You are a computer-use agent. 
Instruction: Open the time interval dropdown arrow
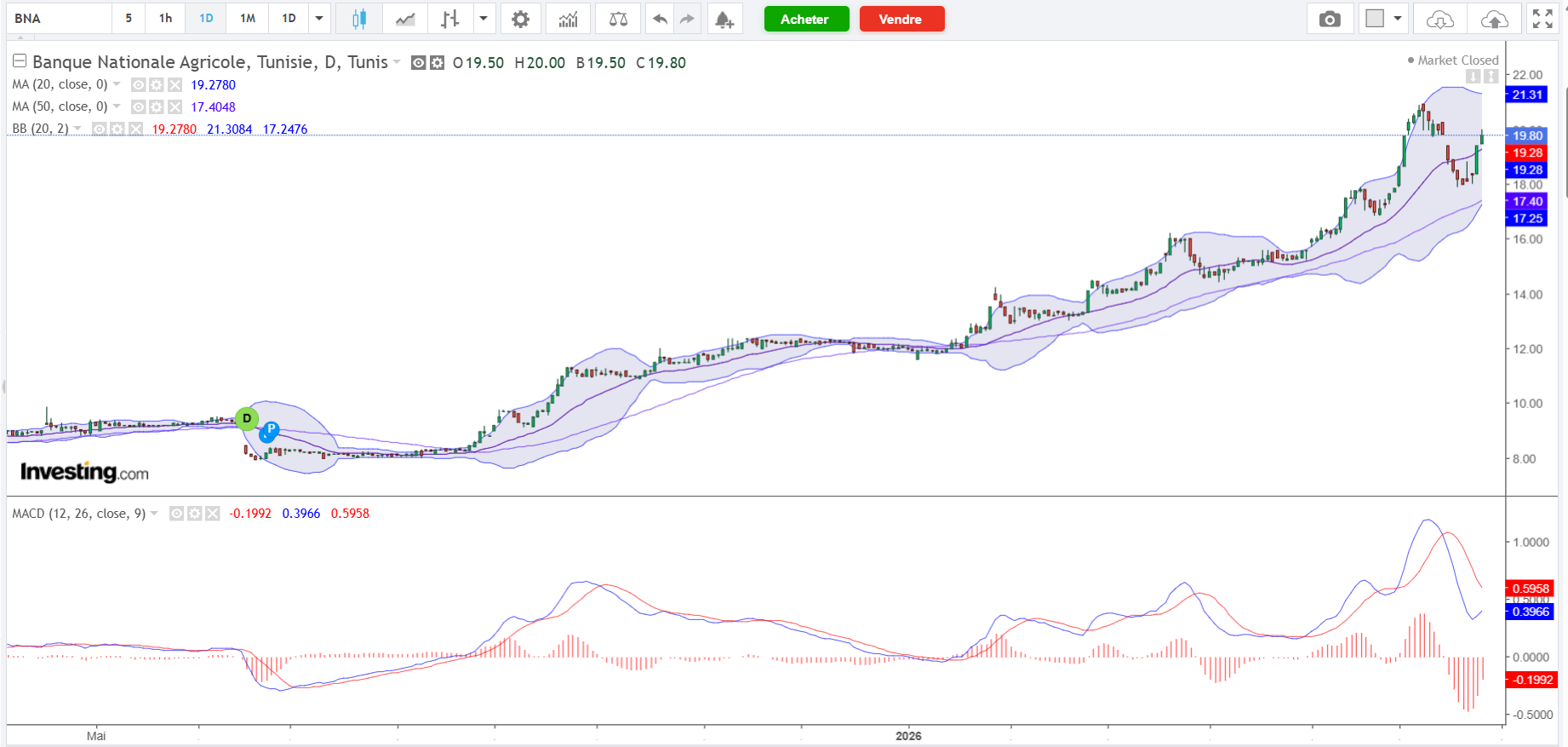319,18
